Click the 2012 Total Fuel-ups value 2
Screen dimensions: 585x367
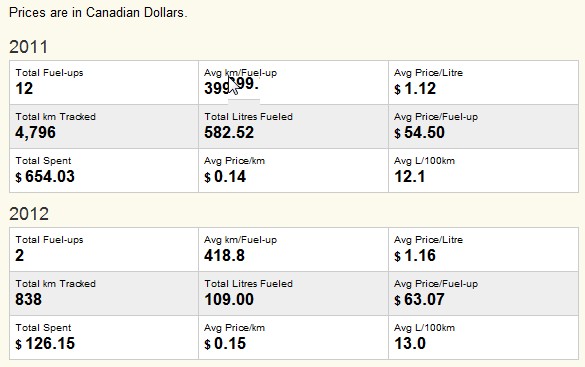coord(19,255)
